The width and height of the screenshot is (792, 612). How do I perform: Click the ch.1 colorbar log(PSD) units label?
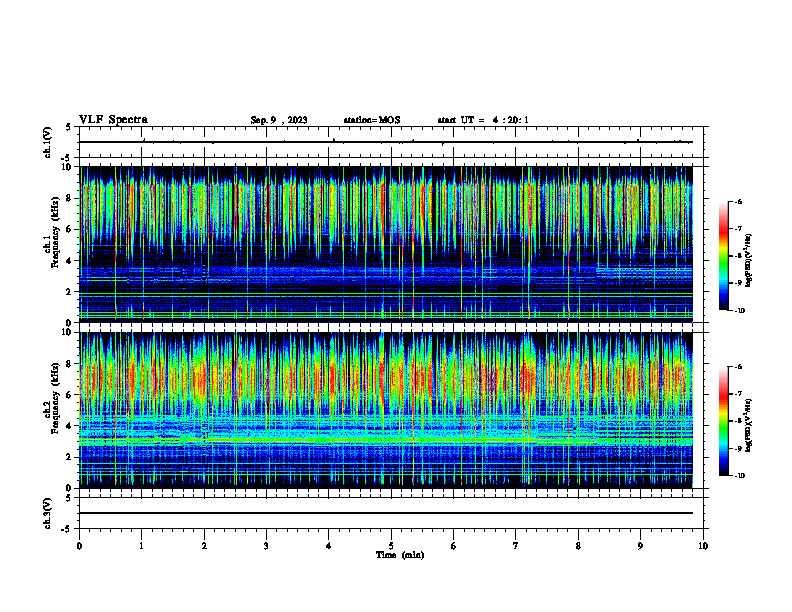(749, 261)
